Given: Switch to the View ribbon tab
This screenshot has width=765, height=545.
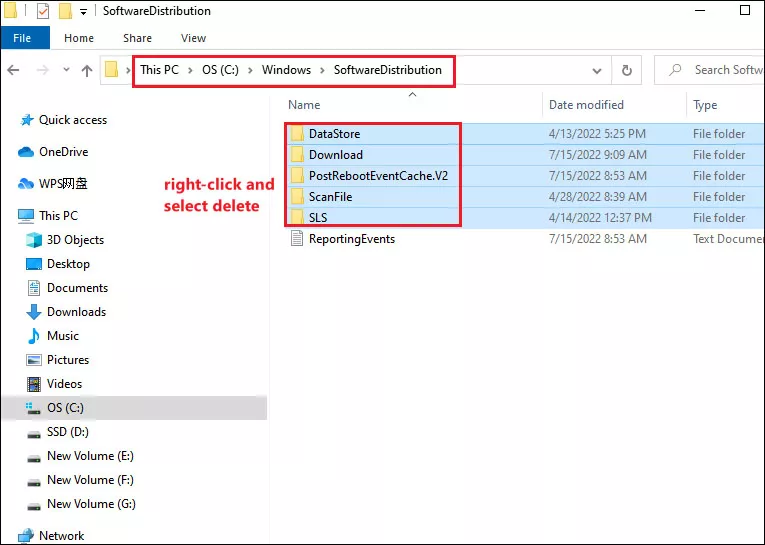Looking at the screenshot, I should [193, 38].
